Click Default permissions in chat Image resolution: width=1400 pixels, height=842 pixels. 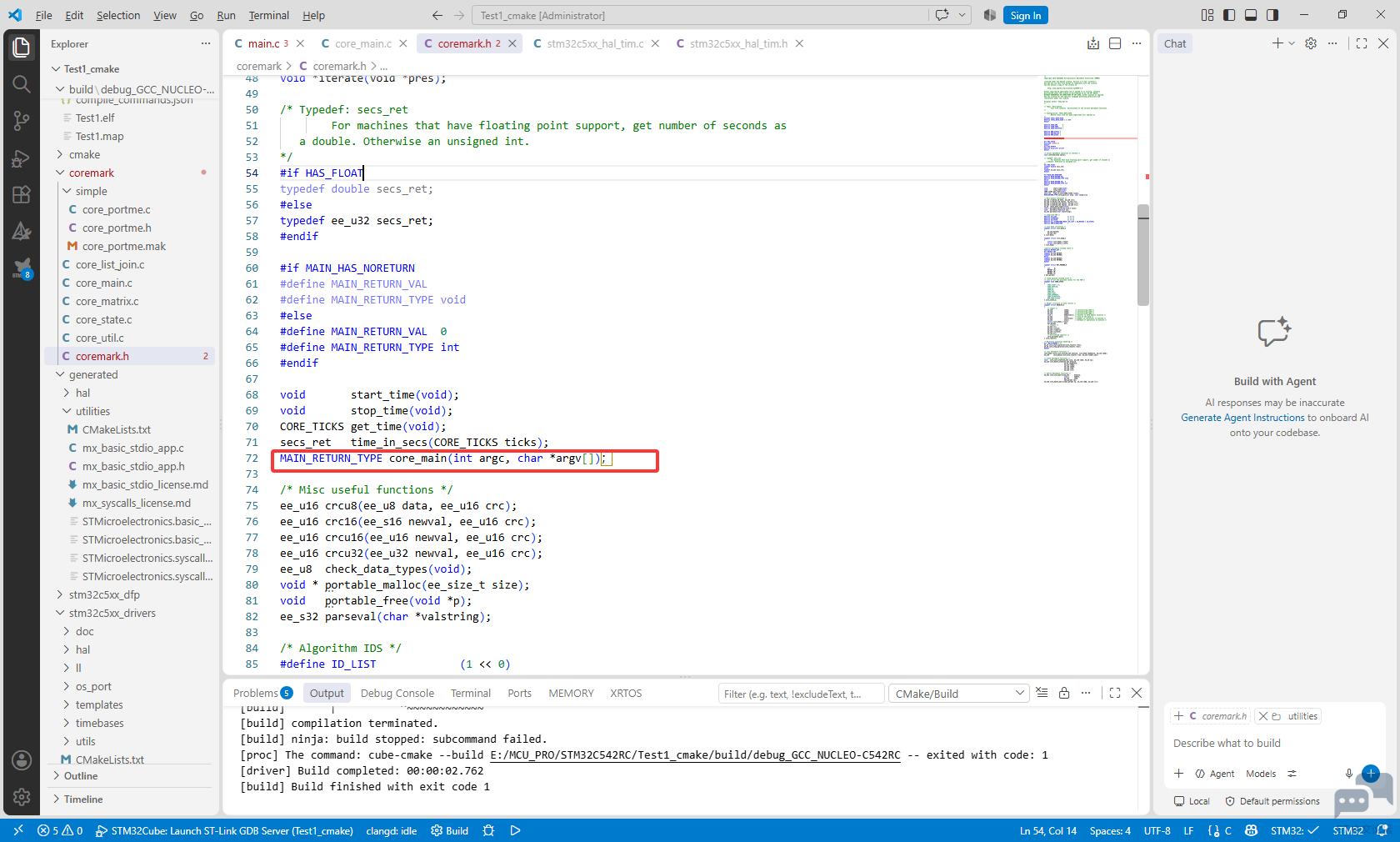point(1272,801)
